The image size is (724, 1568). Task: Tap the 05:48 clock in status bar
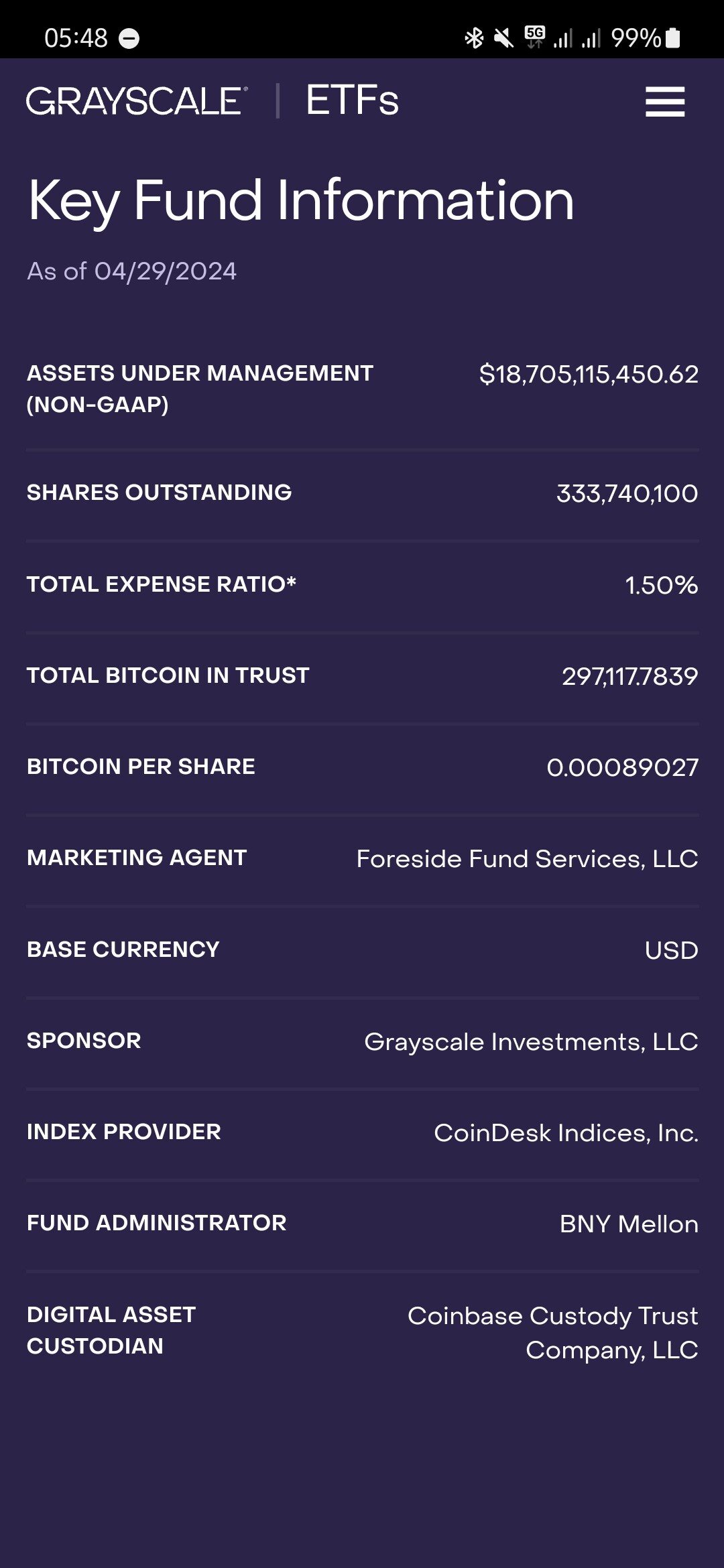[x=76, y=38]
